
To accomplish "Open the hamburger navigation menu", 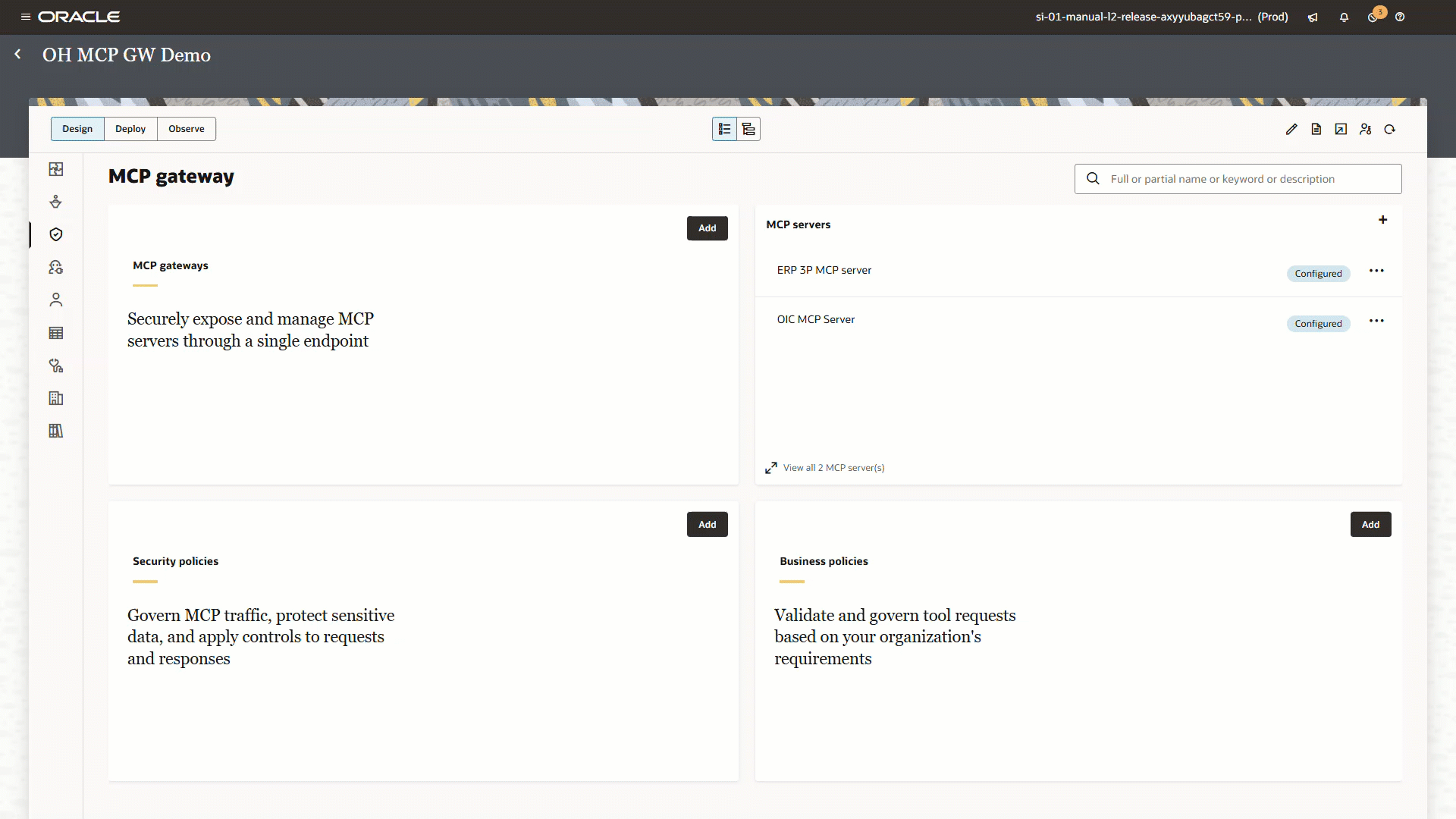I will pos(26,17).
